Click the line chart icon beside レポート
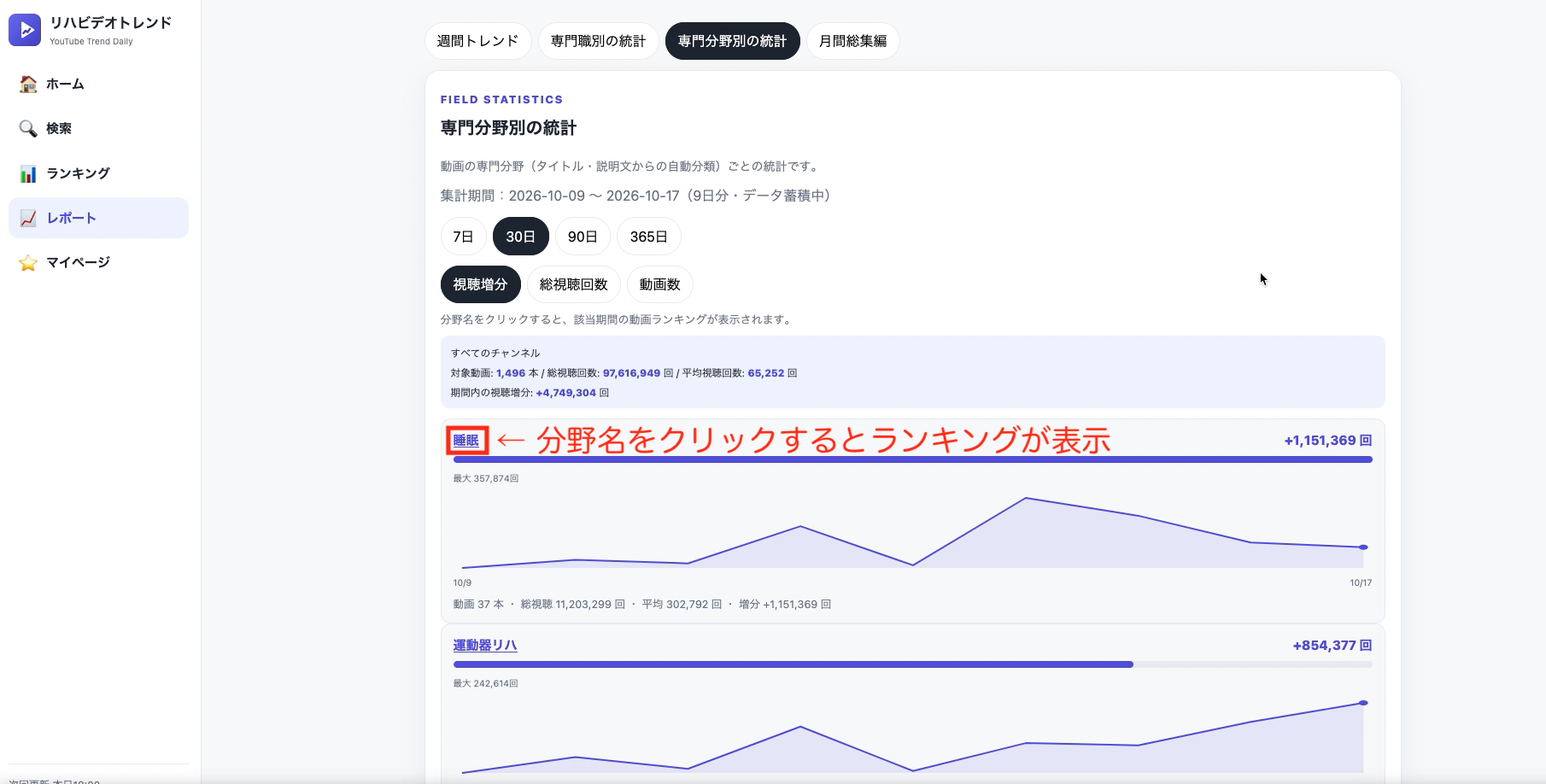1546x784 pixels. click(x=28, y=218)
